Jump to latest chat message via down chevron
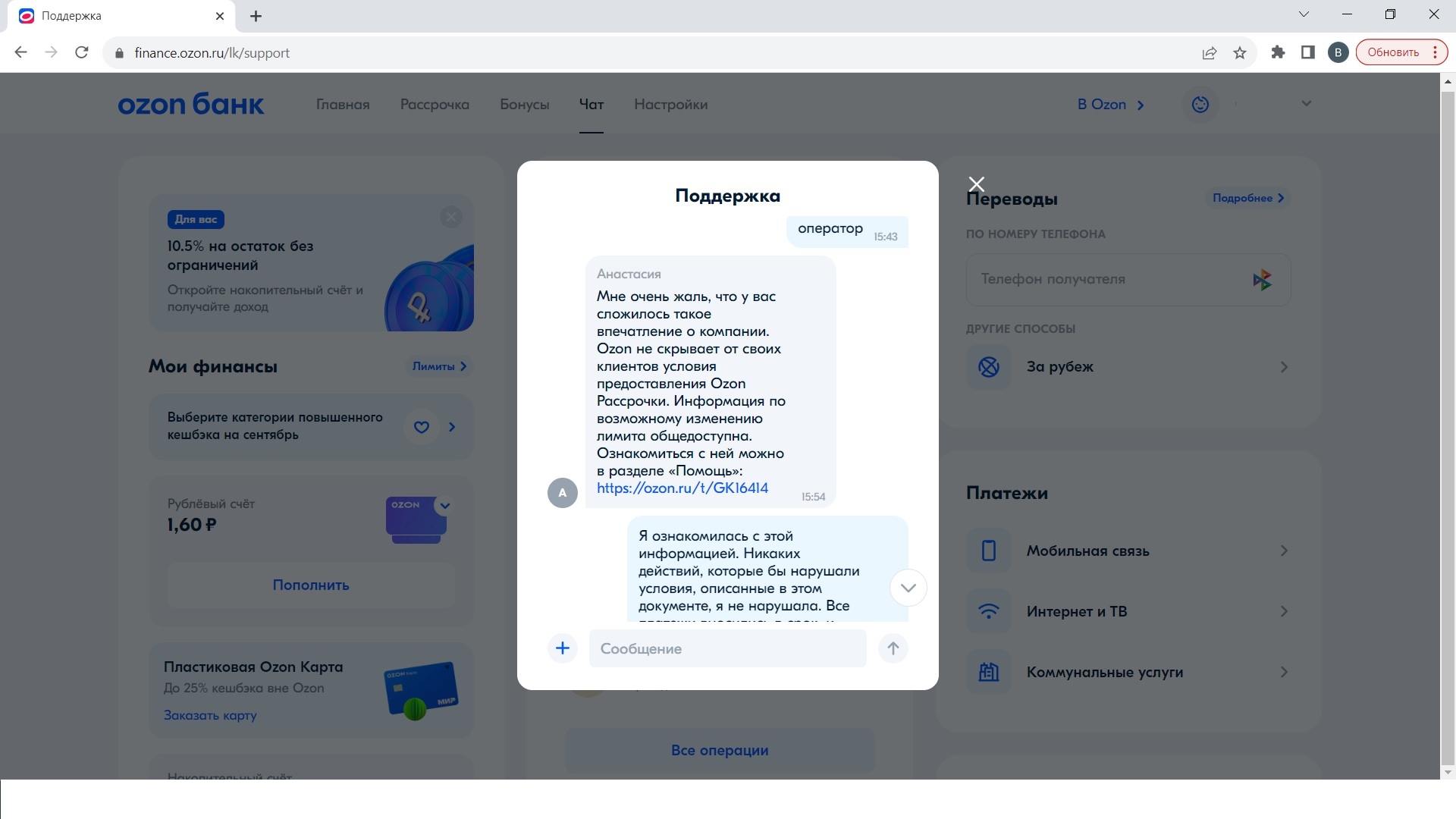 908,588
